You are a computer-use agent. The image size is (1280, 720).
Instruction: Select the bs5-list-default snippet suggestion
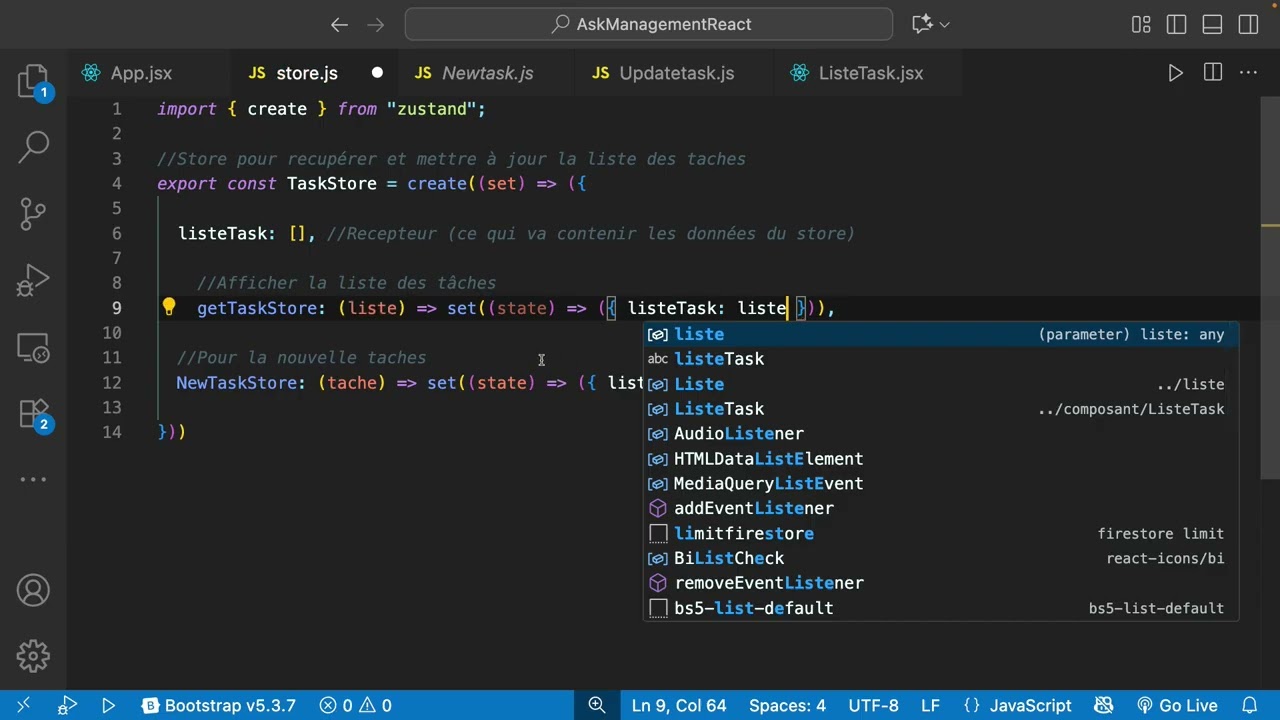[941, 608]
